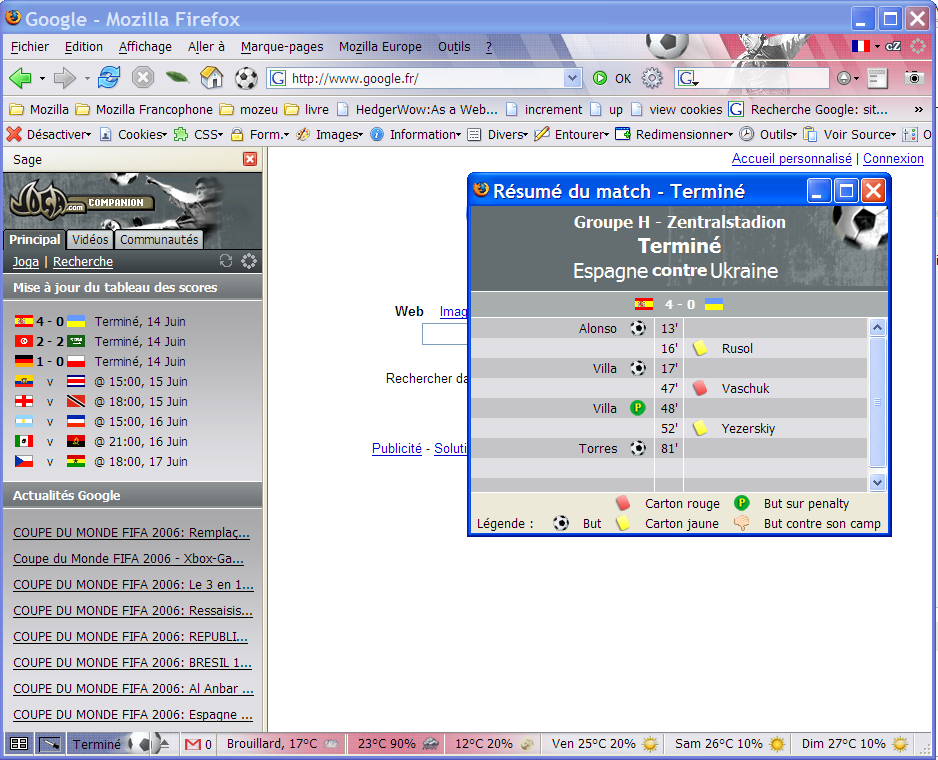Click the camera icon in the toolbar
This screenshot has width=938, height=760.
[x=914, y=78]
